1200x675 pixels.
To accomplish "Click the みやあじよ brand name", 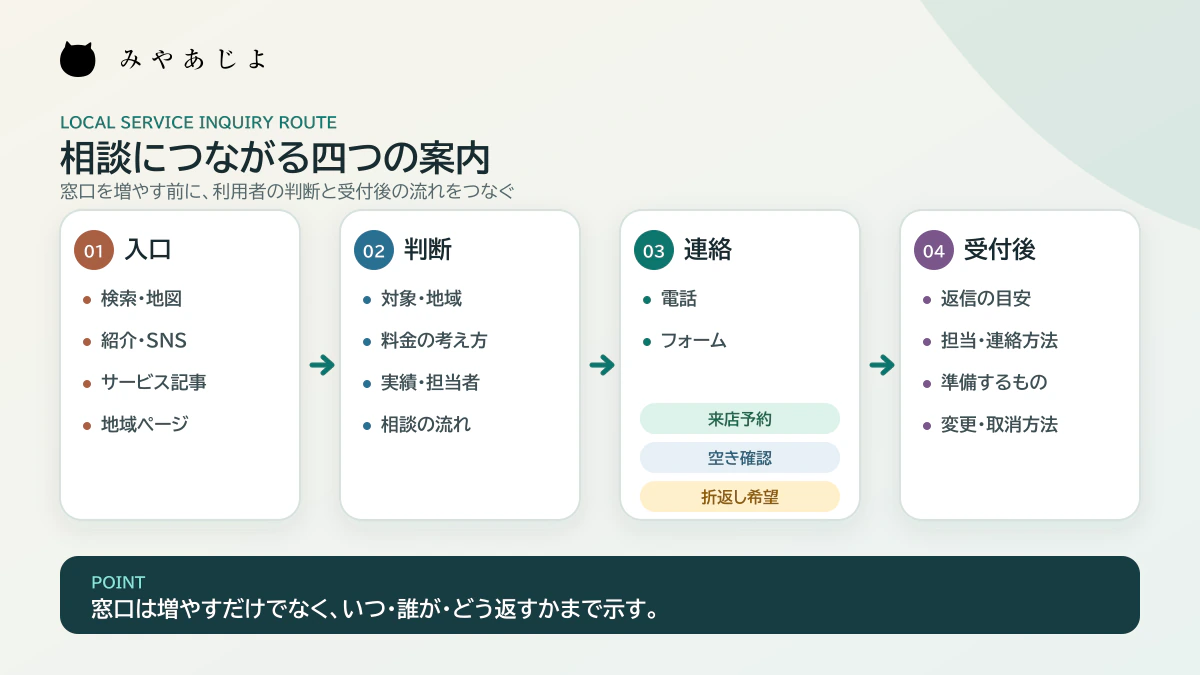I will tap(194, 59).
